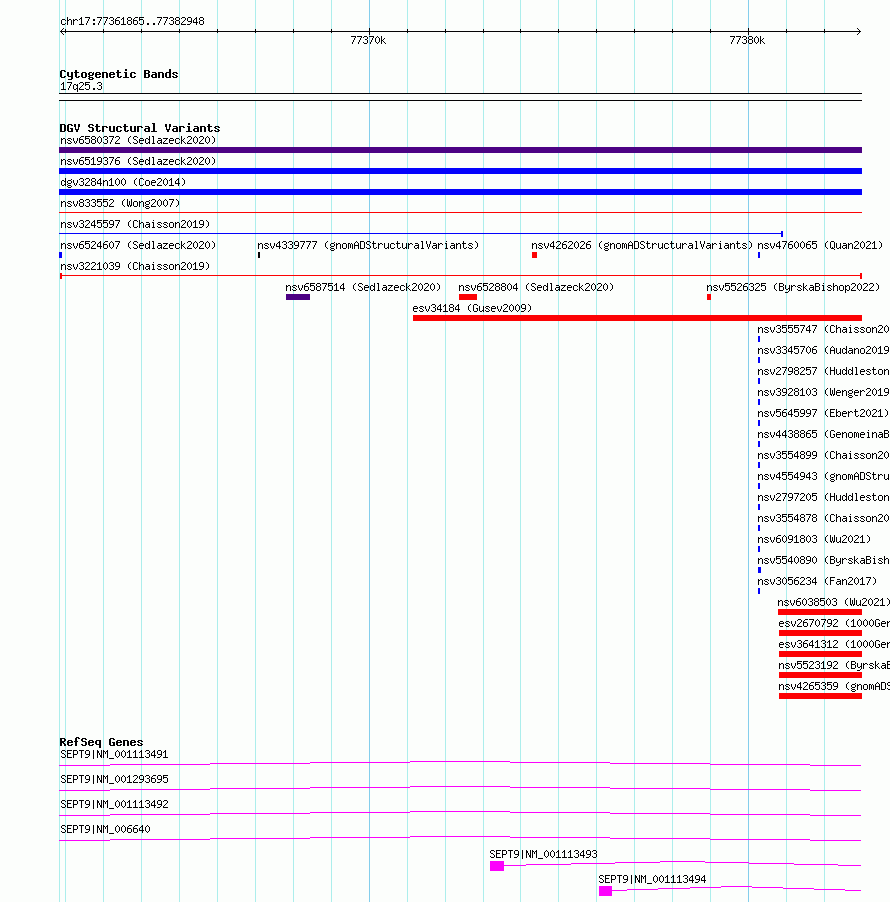Image resolution: width=890 pixels, height=902 pixels.
Task: Click the small black marker under nsv4339777
Action: click(x=259, y=255)
